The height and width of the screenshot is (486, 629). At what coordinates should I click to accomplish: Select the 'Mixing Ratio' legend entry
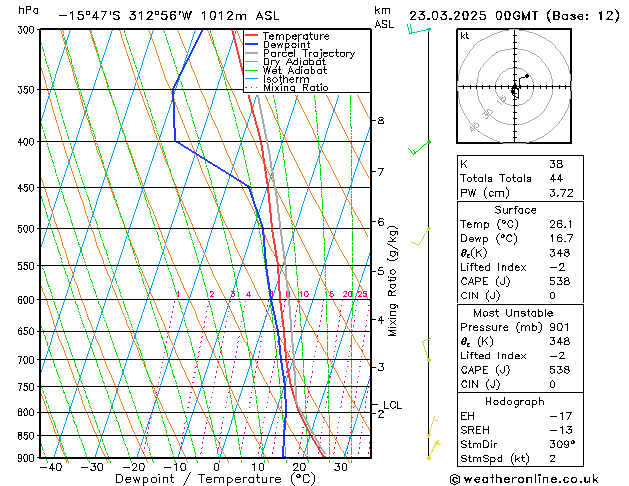tap(296, 87)
